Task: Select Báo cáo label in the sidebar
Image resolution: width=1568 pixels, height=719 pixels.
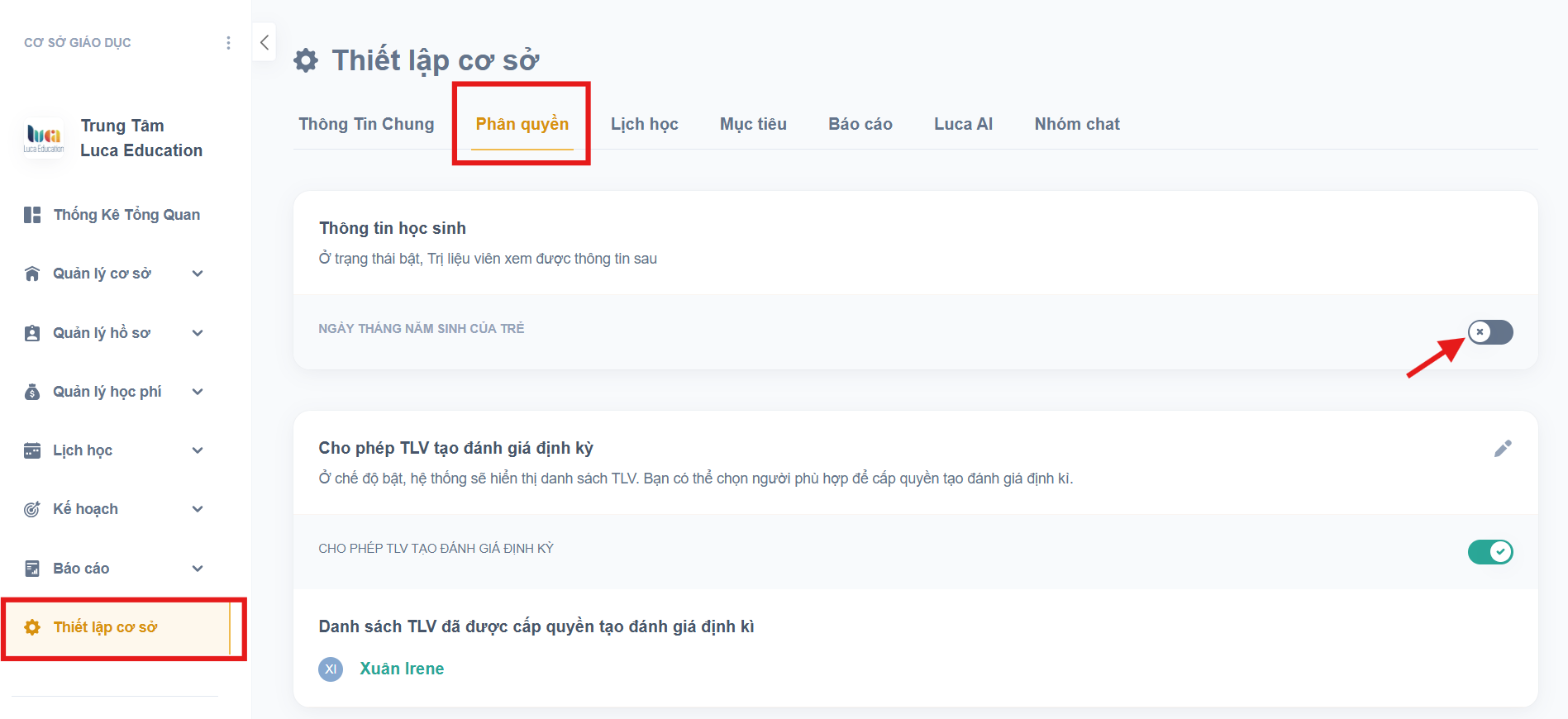Action: pos(81,569)
